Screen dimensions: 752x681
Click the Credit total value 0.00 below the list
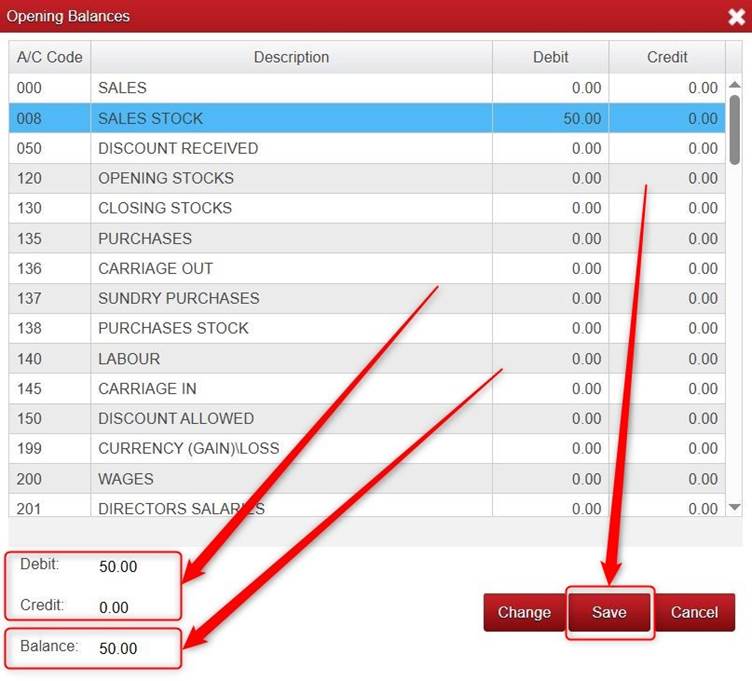[x=114, y=608]
